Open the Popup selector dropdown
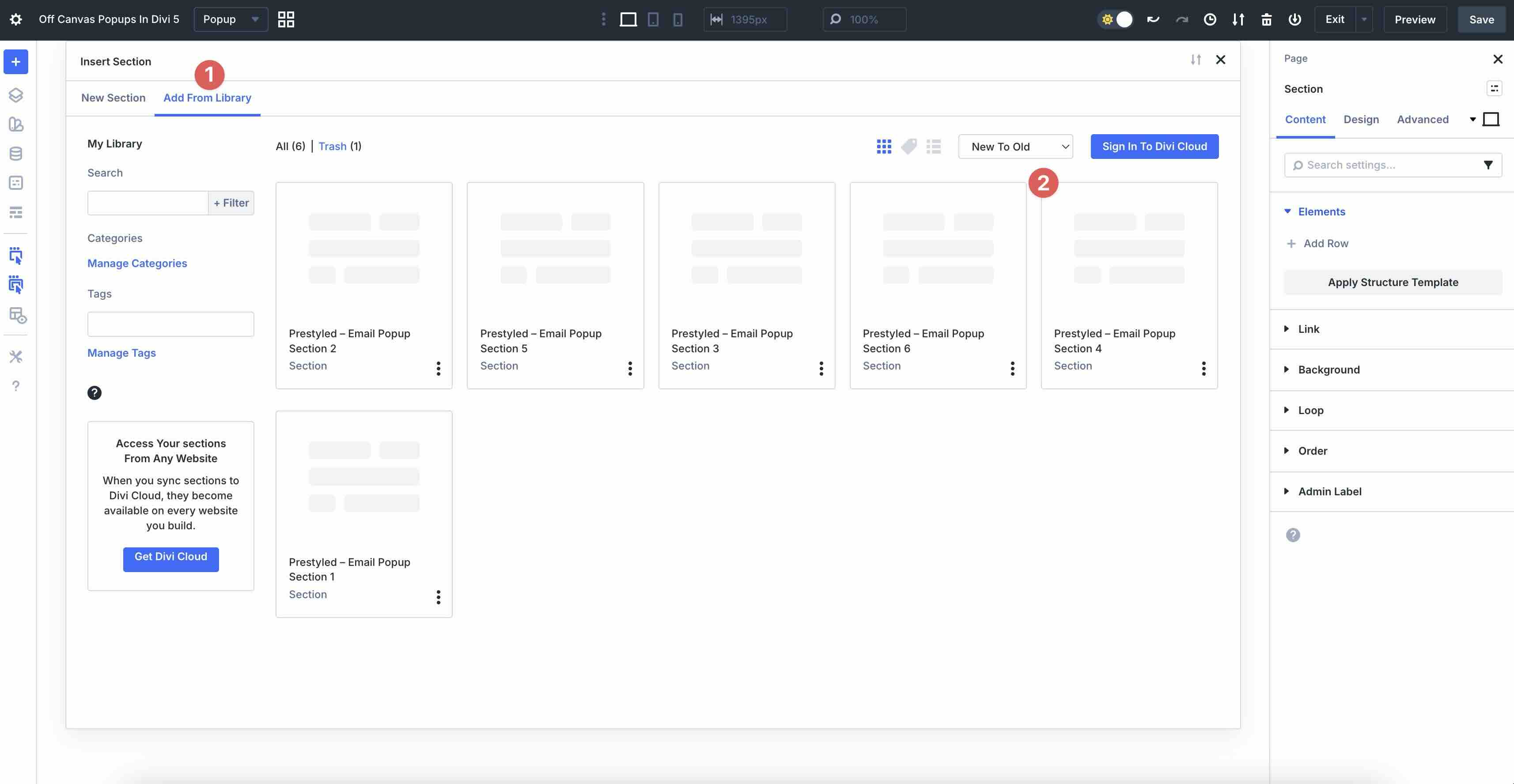 pyautogui.click(x=231, y=19)
